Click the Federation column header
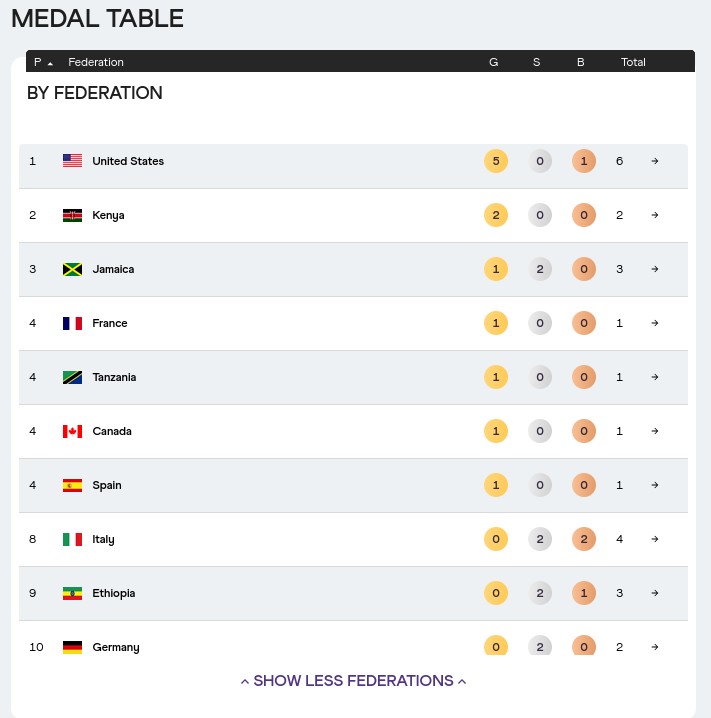 (x=96, y=62)
